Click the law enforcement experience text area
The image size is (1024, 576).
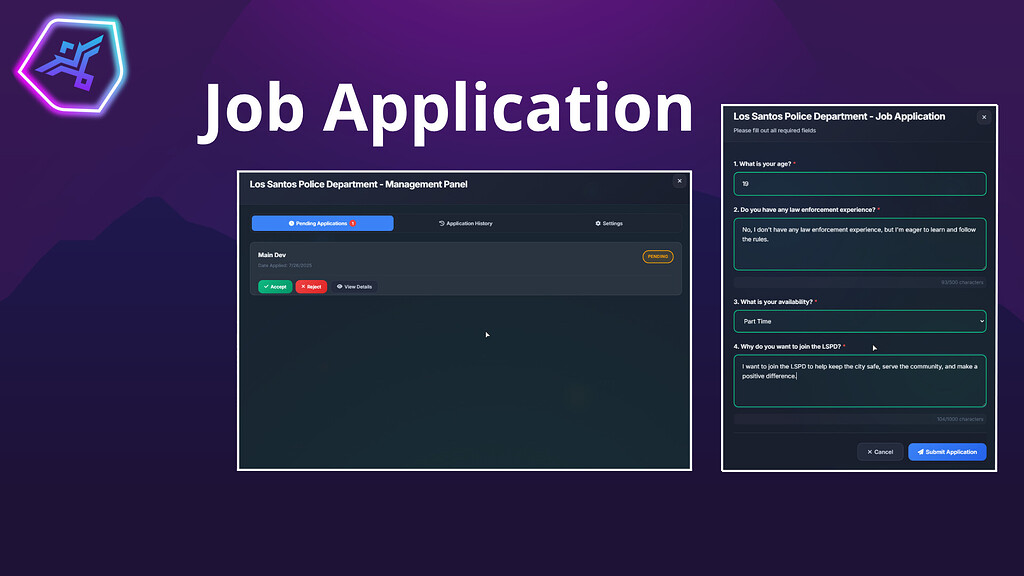pyautogui.click(x=859, y=244)
